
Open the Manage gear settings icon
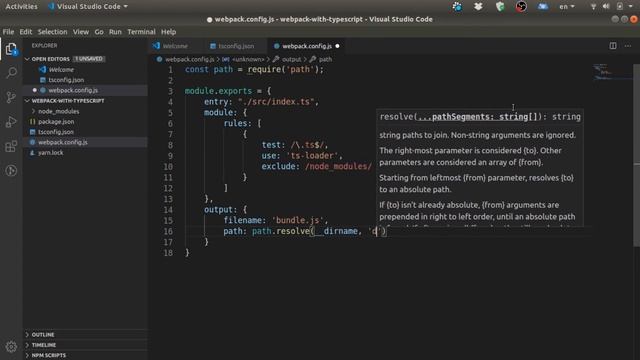click(11, 347)
